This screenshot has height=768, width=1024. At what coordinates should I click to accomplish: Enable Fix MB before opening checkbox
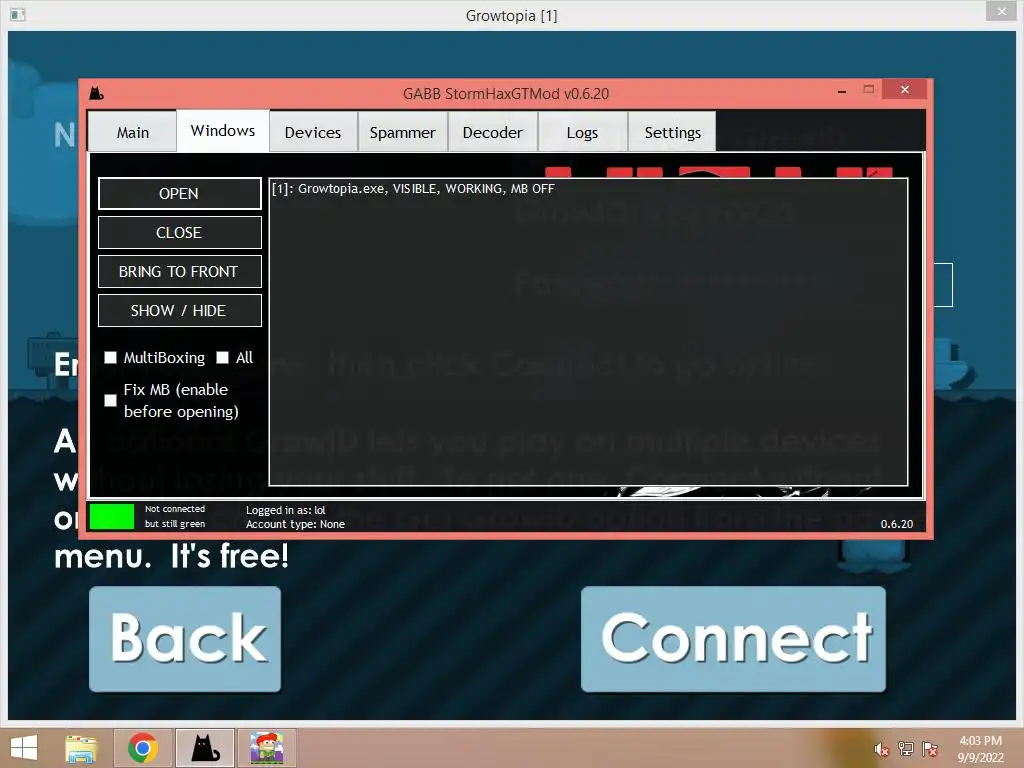coord(110,400)
